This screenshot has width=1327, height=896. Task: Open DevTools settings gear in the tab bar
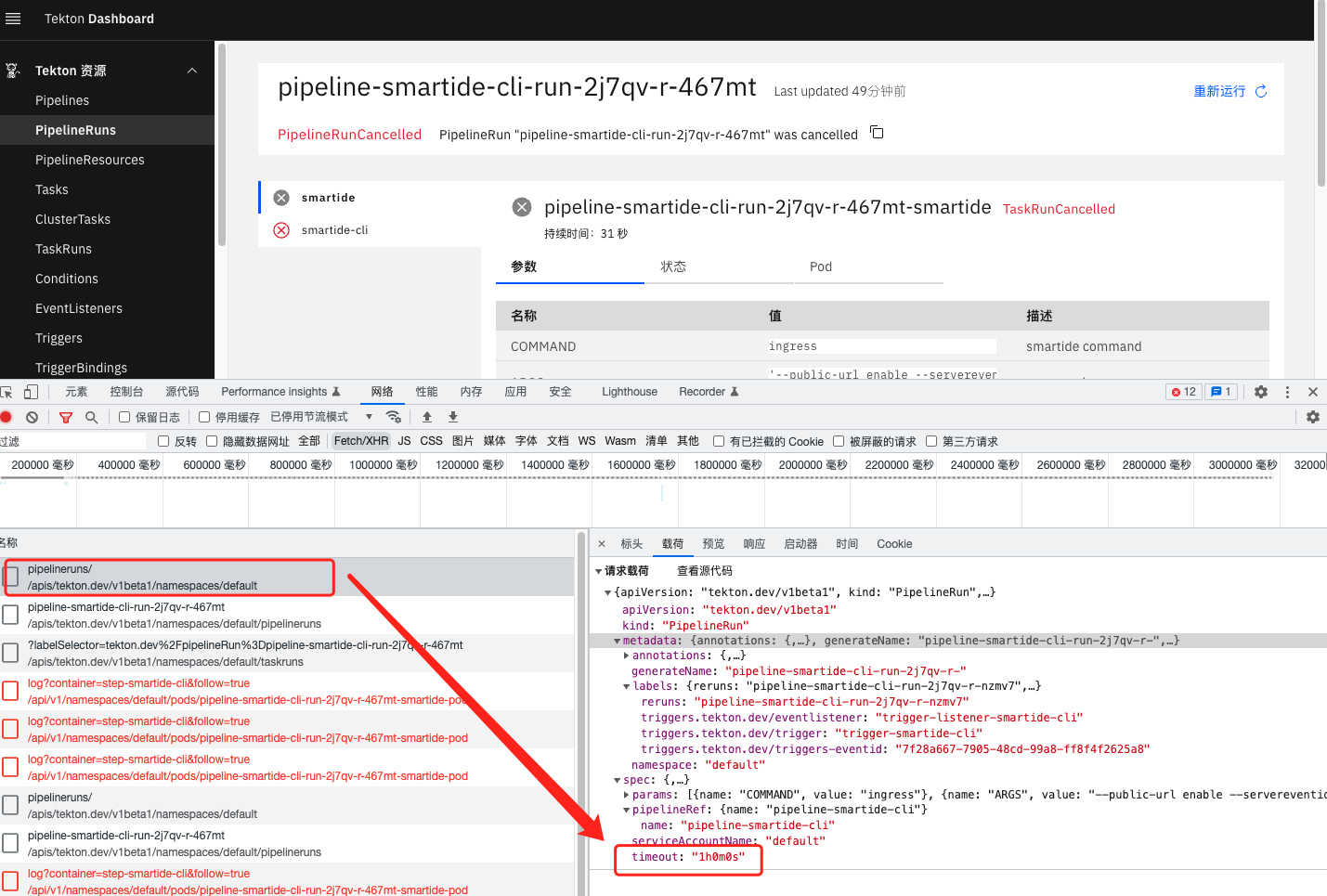coord(1261,392)
